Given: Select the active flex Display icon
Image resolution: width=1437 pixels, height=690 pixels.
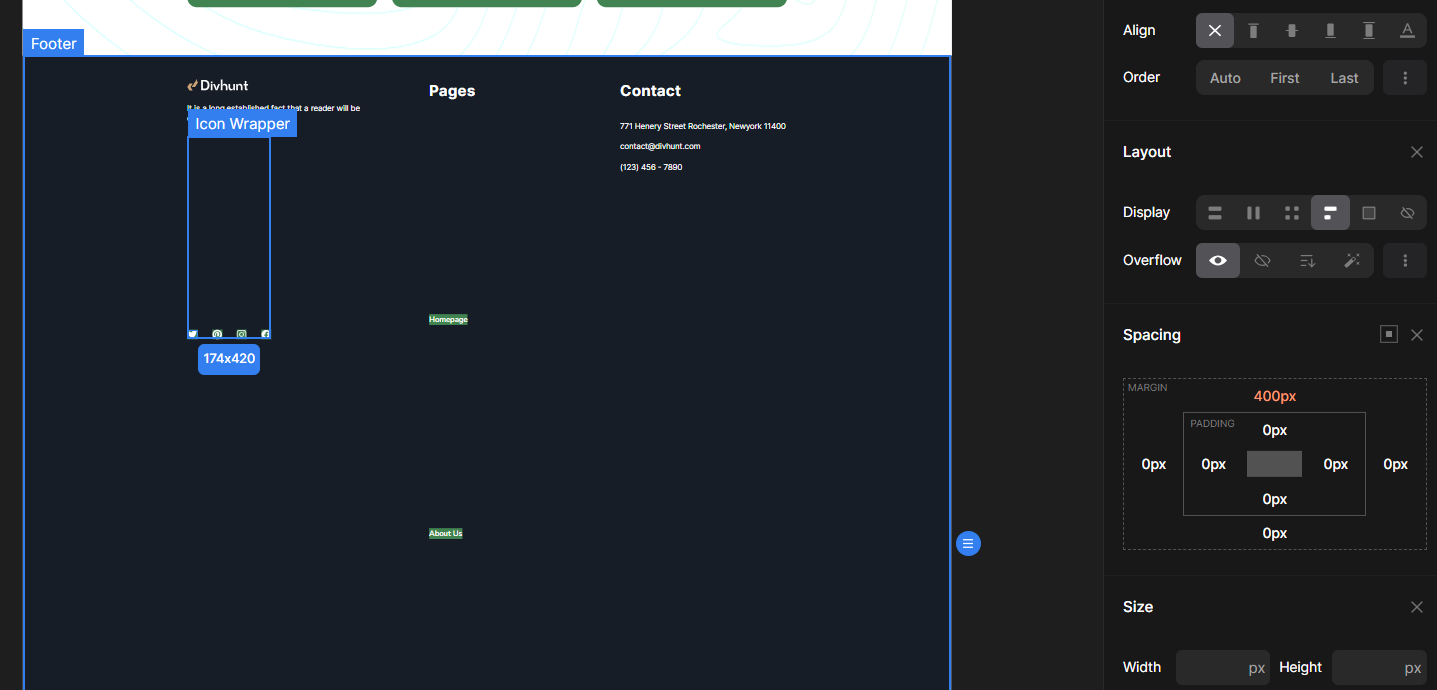Looking at the screenshot, I should point(1330,213).
